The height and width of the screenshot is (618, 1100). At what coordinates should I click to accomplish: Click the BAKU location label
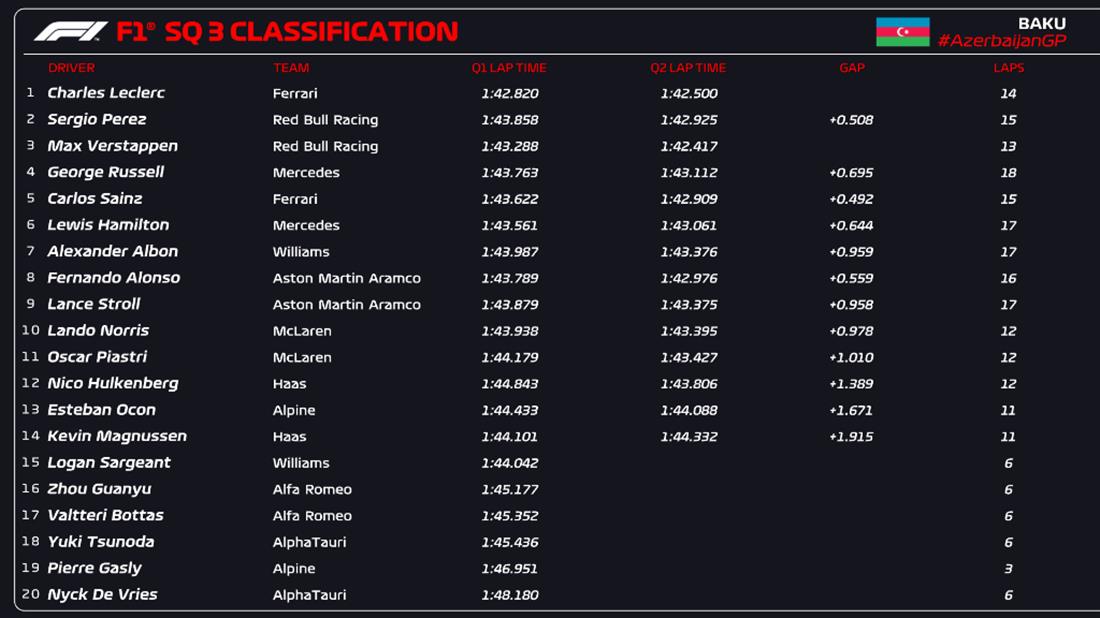click(1041, 23)
